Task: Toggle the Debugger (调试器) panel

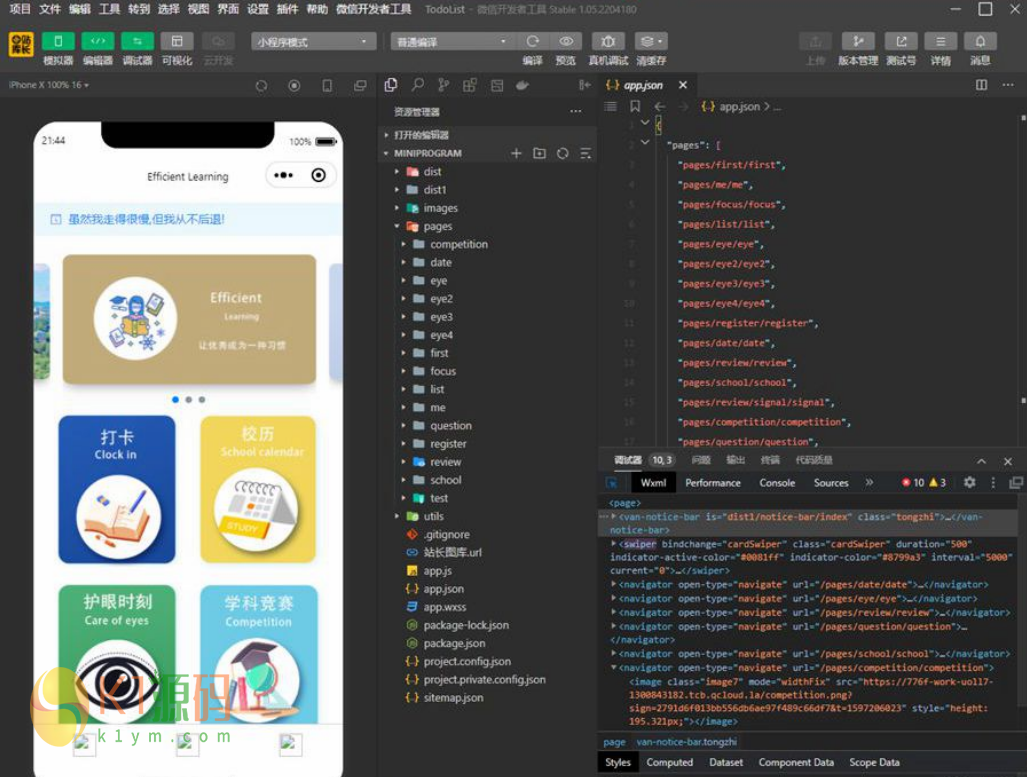Action: click(x=137, y=41)
